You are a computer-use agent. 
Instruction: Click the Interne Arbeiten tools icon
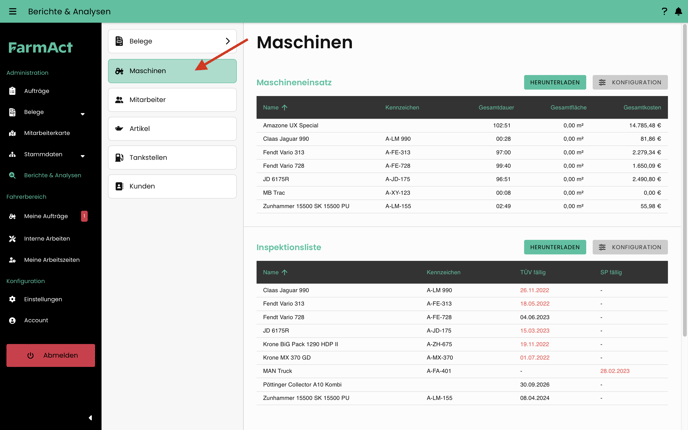(x=12, y=239)
